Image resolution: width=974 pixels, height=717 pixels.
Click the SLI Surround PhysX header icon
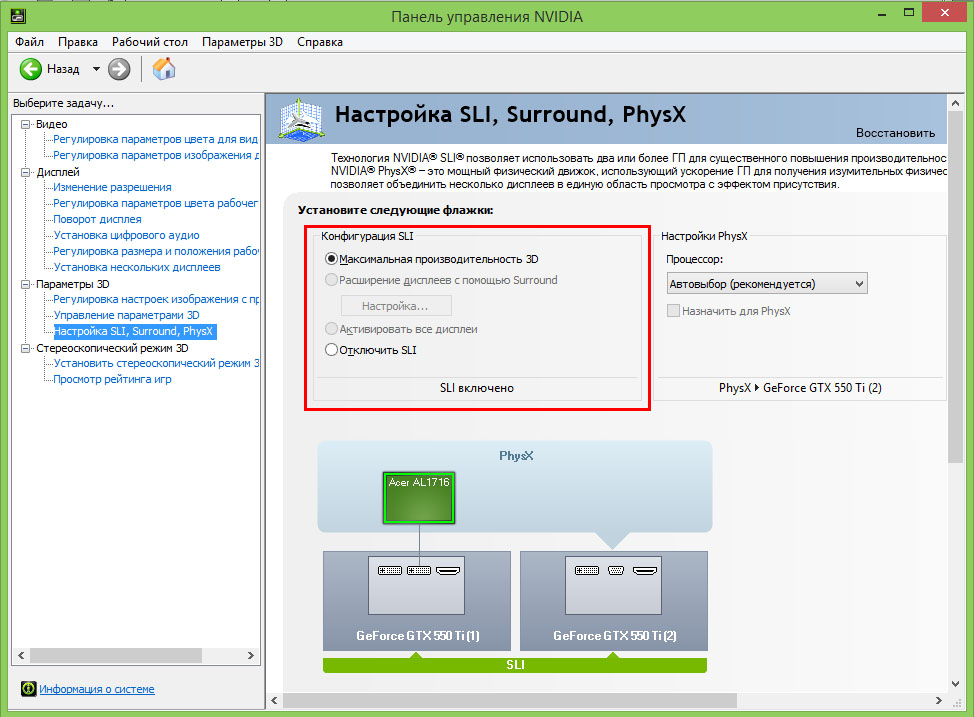tap(301, 117)
